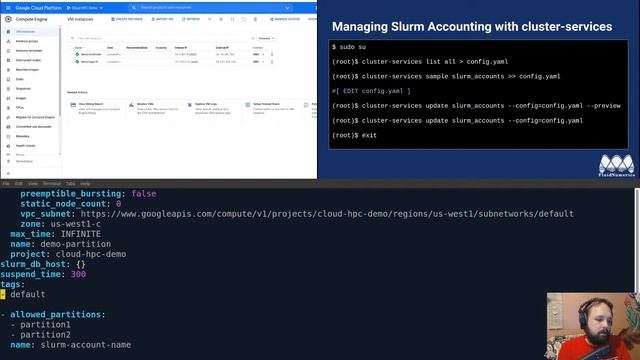
Task: Click SSH button for demo-login
Action: [256, 62]
